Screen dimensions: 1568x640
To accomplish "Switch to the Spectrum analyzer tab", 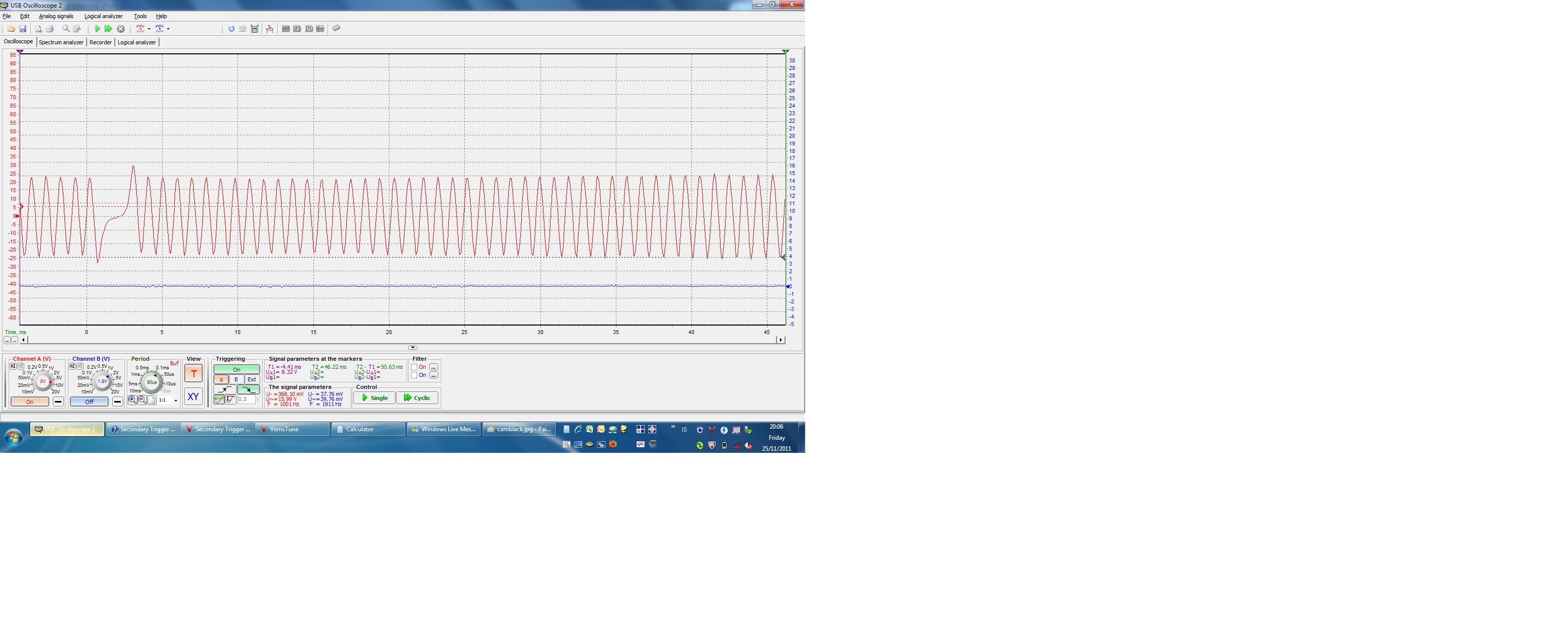I will pyautogui.click(x=61, y=42).
